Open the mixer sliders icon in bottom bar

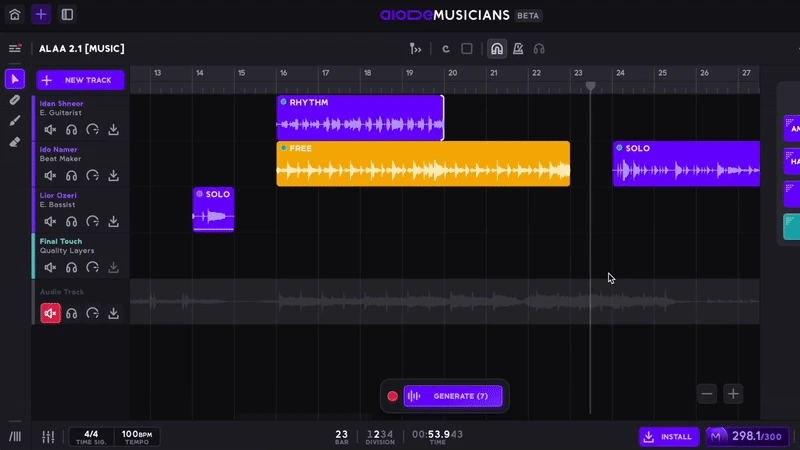coord(48,437)
